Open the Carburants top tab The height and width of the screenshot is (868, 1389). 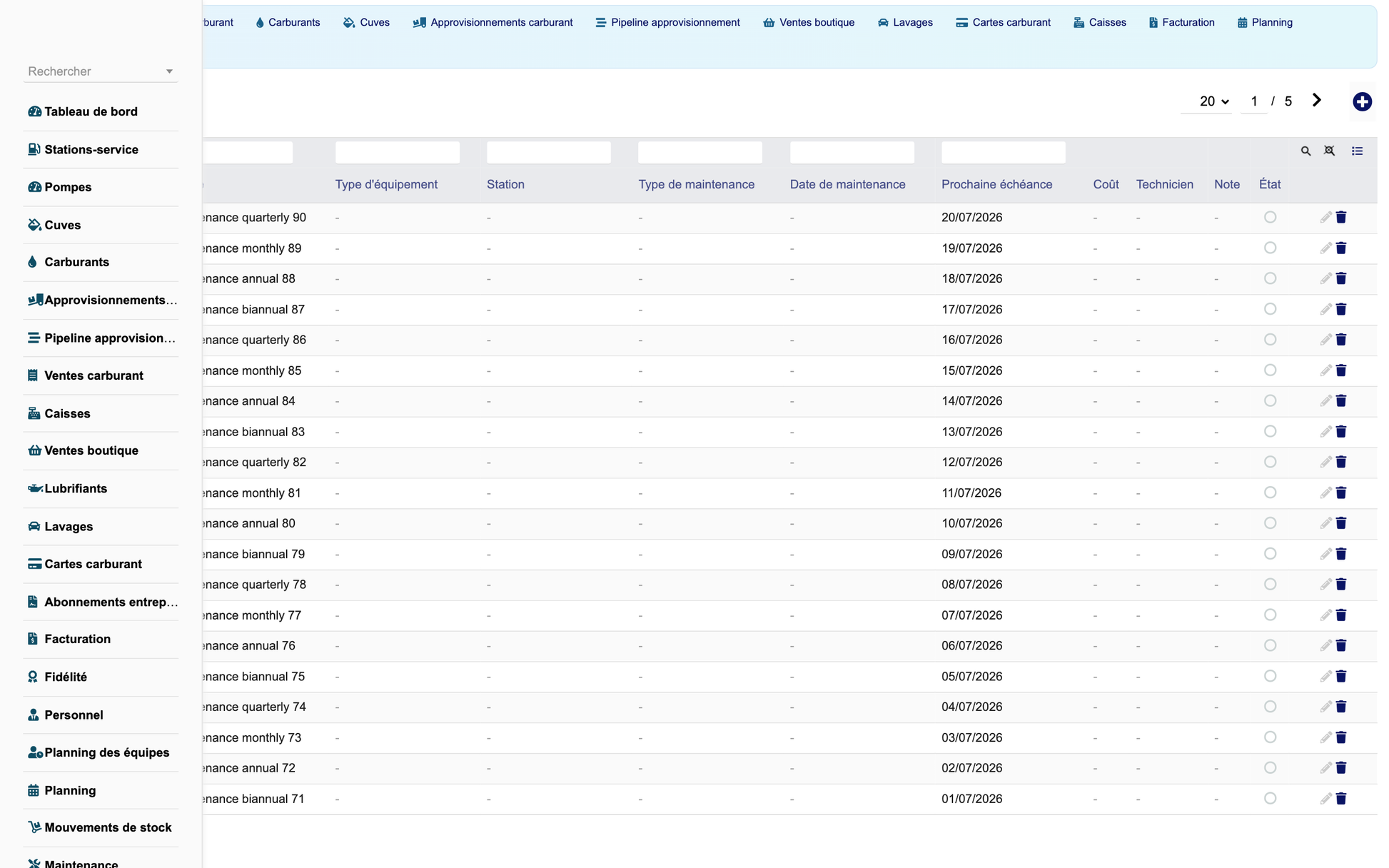click(x=288, y=22)
